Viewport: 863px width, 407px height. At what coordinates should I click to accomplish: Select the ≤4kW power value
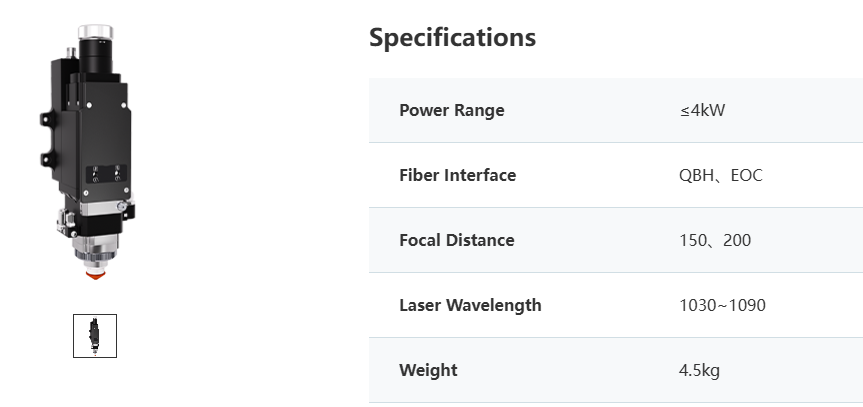702,110
